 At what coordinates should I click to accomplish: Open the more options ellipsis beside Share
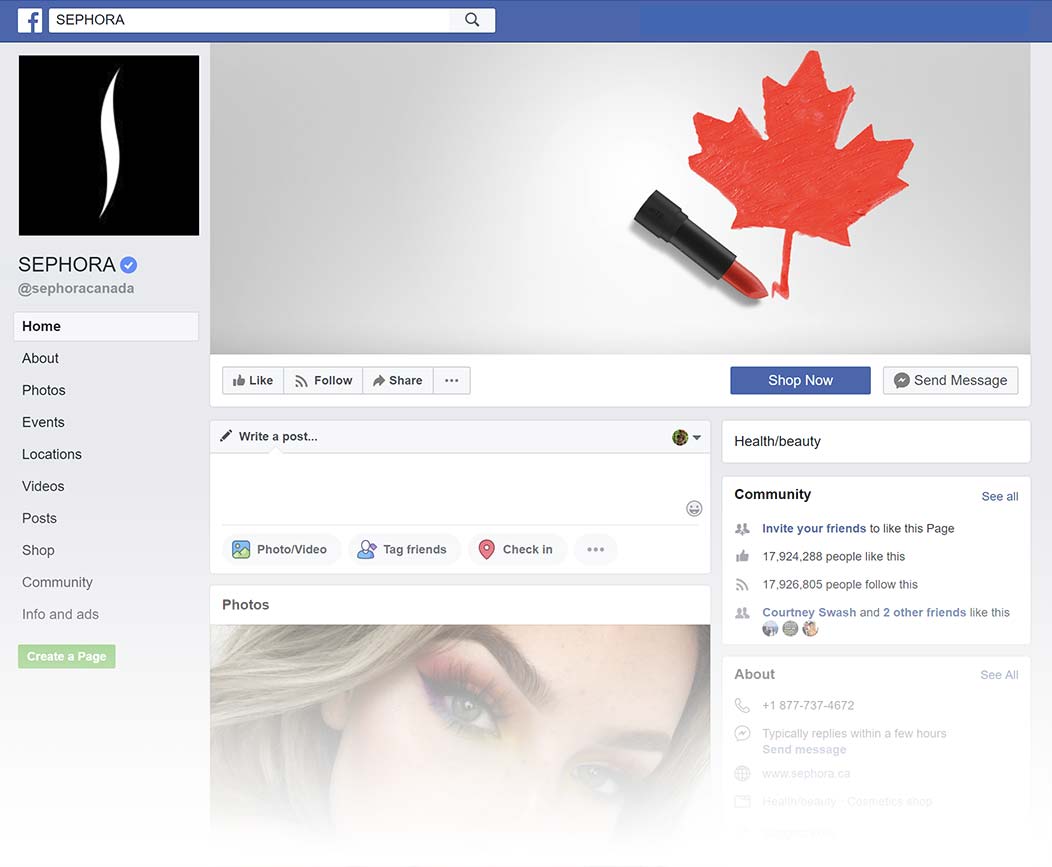(x=452, y=380)
